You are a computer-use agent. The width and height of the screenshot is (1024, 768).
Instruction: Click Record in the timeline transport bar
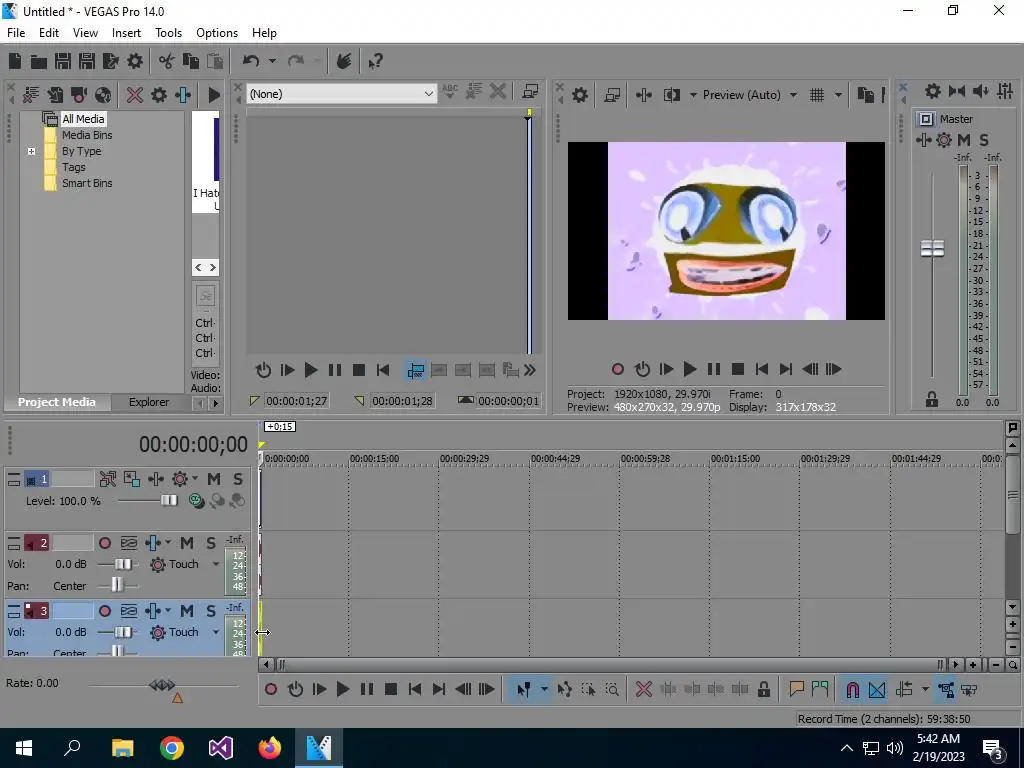click(x=271, y=689)
